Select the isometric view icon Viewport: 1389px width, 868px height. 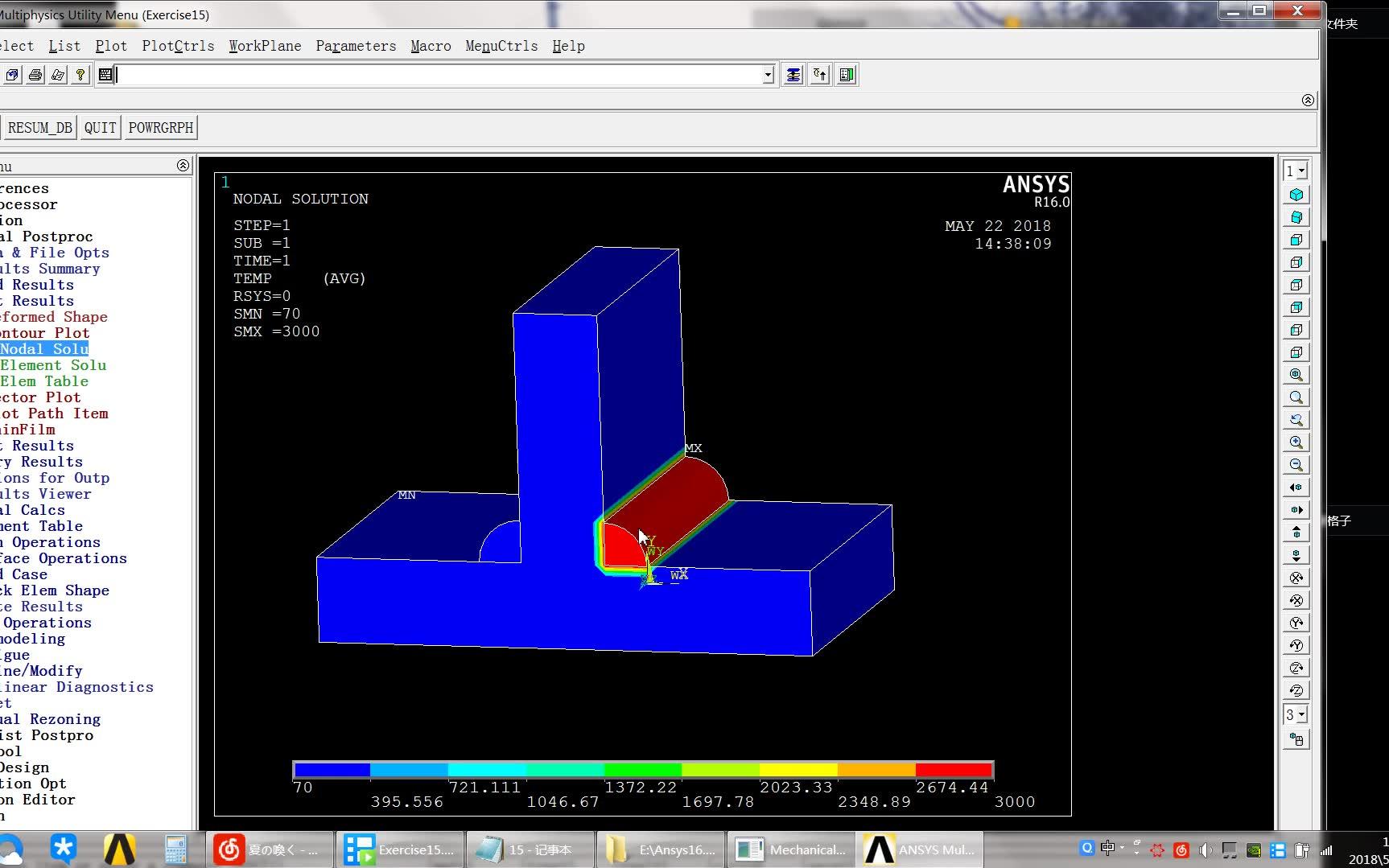click(1296, 194)
